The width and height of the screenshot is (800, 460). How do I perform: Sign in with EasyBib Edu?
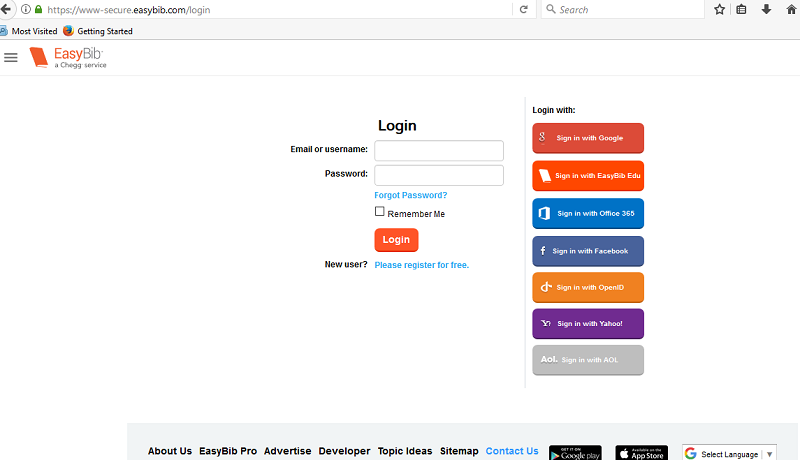[x=588, y=176]
